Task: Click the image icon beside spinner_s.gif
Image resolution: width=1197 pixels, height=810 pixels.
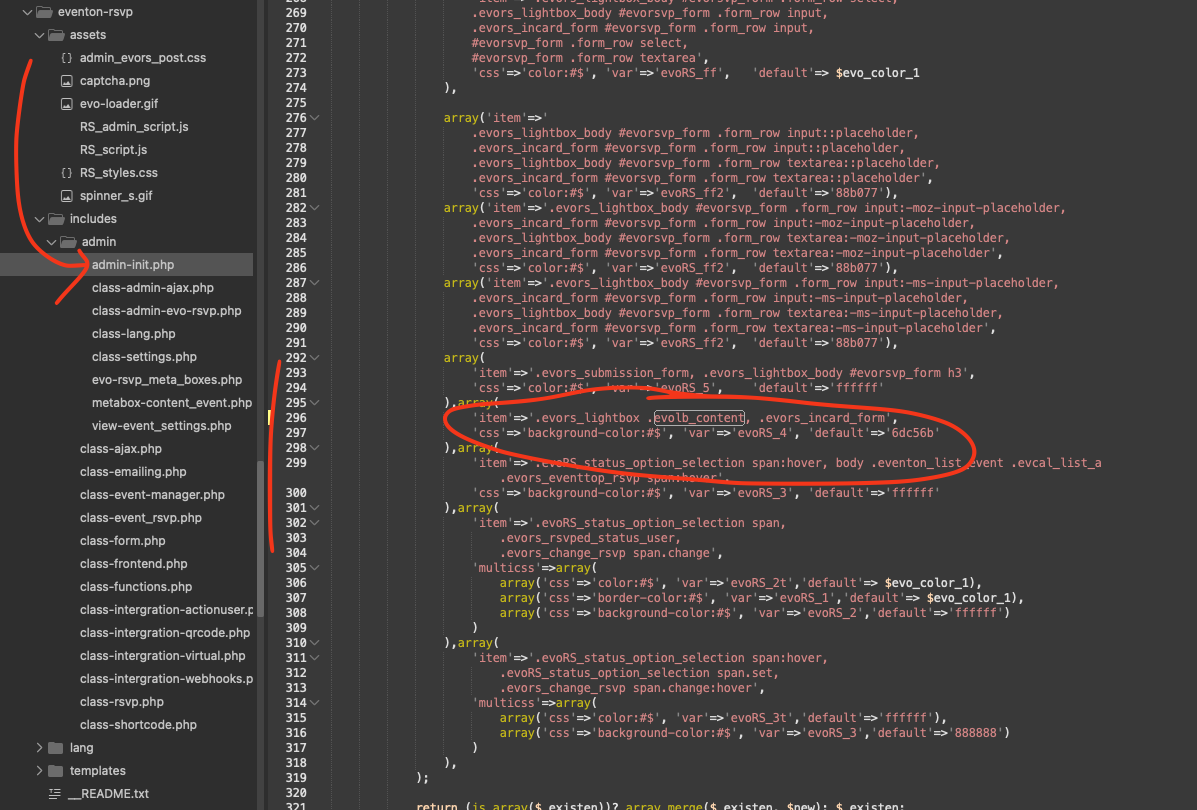Action: point(66,196)
